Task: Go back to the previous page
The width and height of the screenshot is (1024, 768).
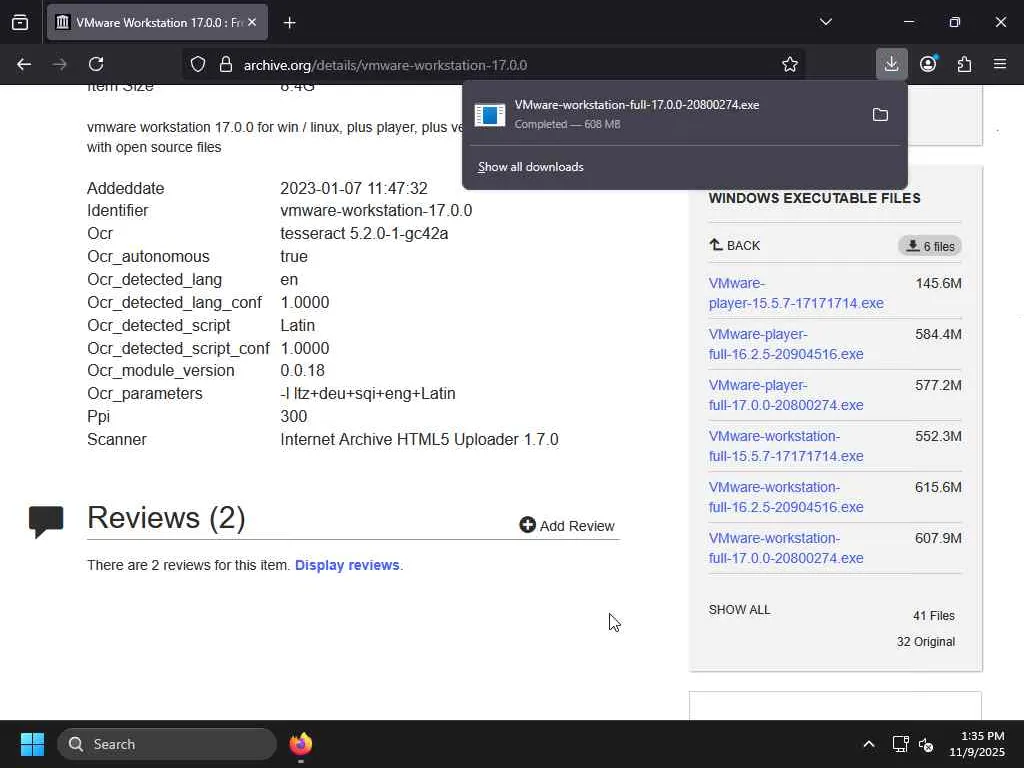Action: click(x=24, y=65)
